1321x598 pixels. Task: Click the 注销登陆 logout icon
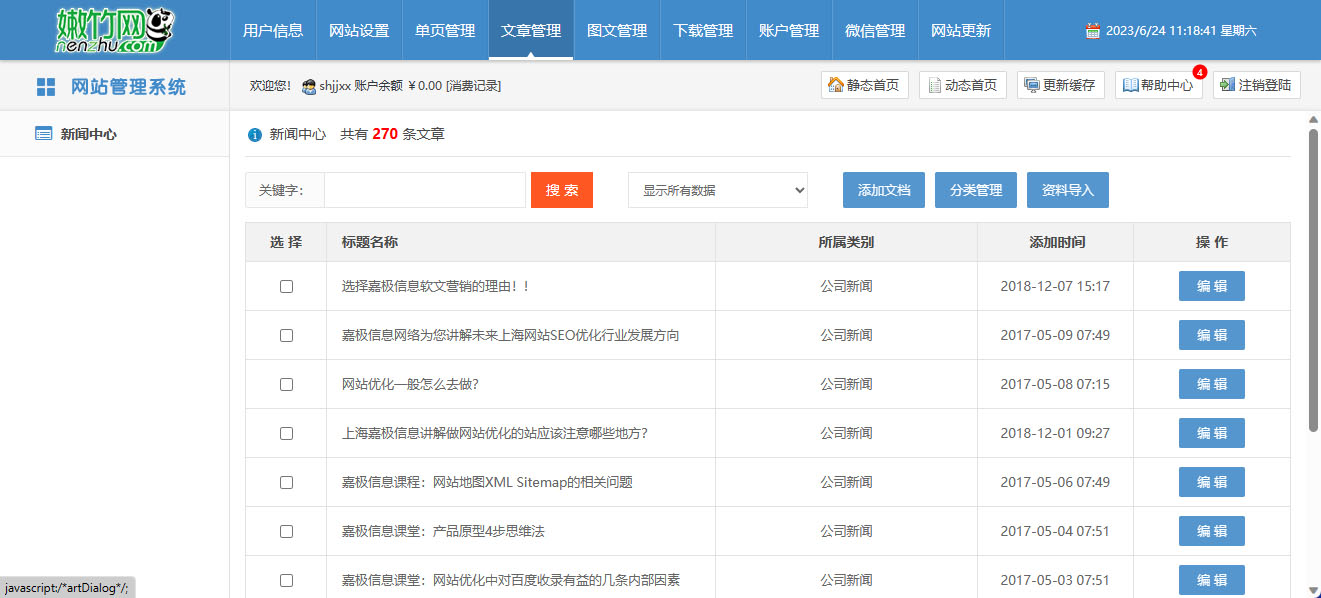(x=1228, y=85)
